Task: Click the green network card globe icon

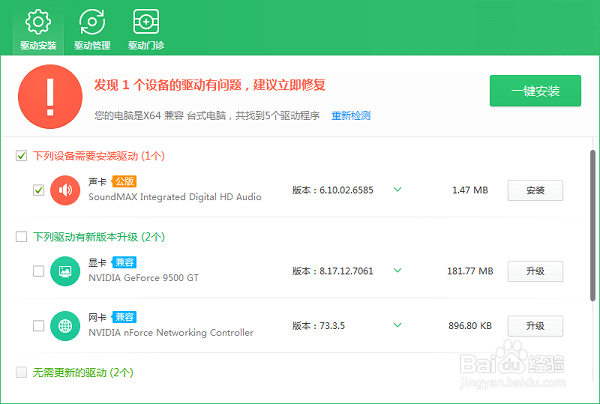Action: (65, 326)
